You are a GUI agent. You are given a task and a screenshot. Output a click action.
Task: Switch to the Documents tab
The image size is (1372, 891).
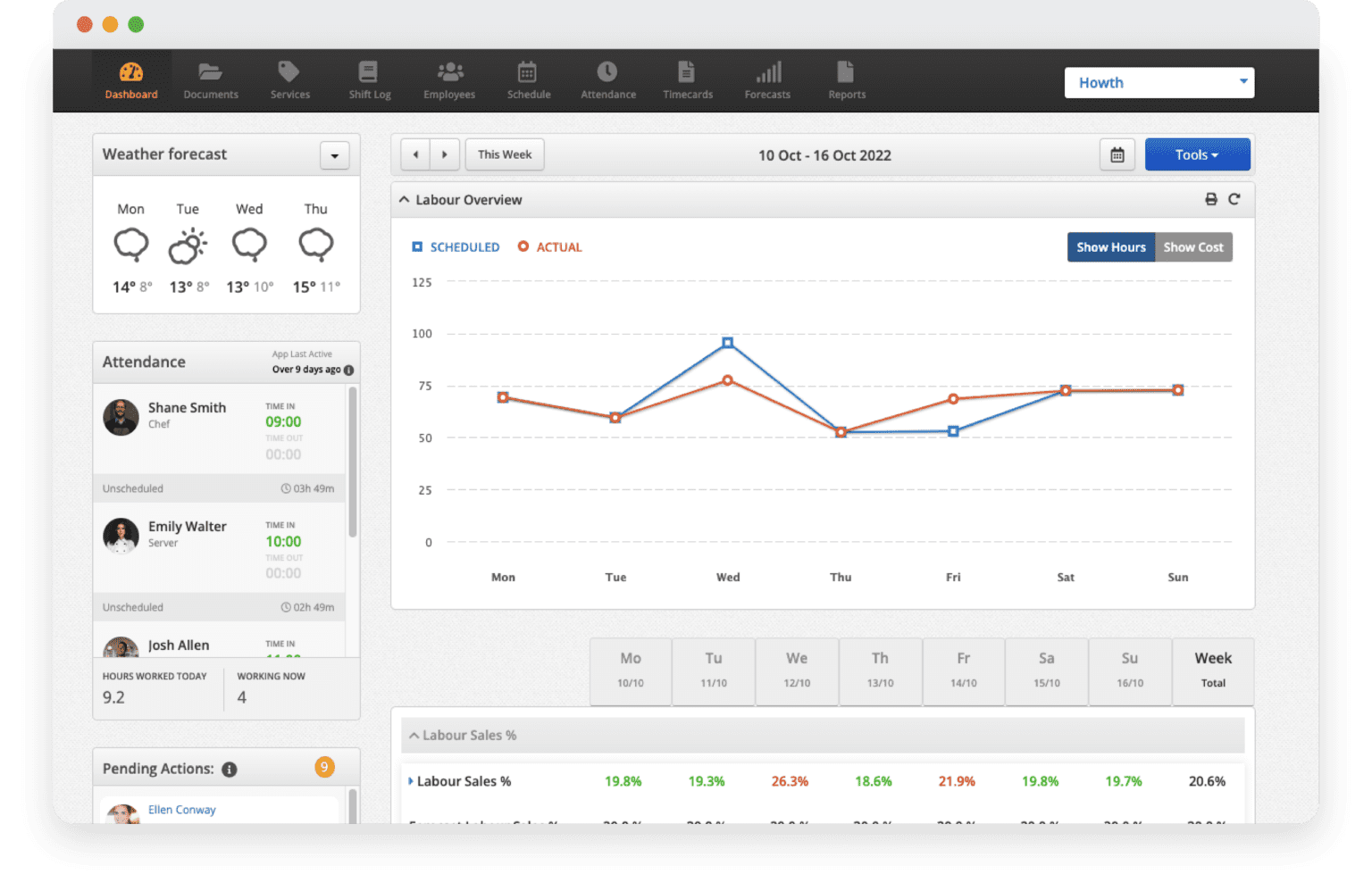(211, 79)
